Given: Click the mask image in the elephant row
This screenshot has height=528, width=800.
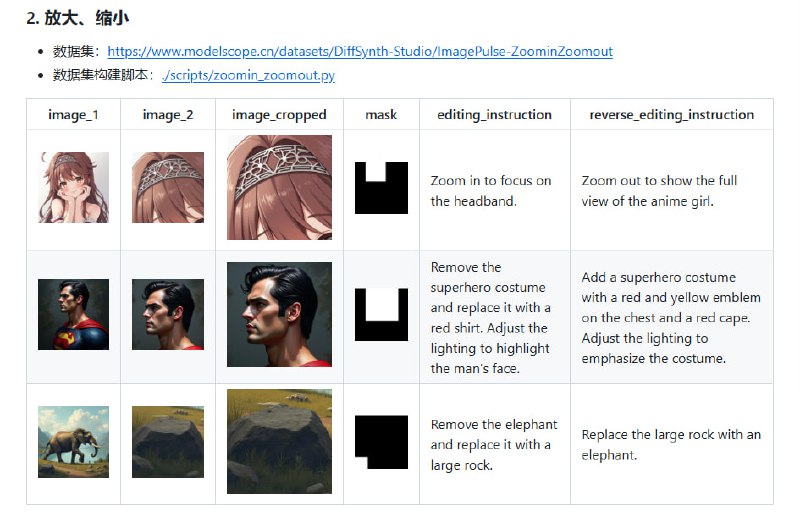Looking at the screenshot, I should (381, 442).
